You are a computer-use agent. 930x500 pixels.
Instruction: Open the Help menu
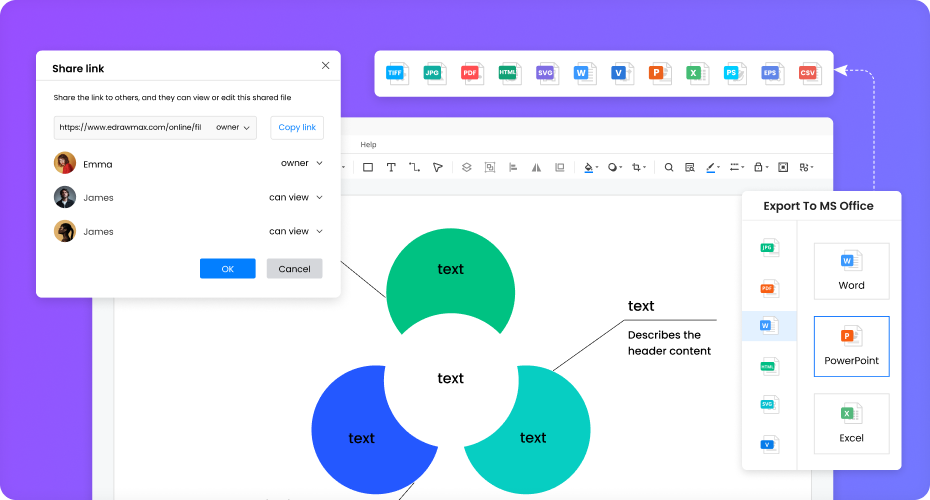click(x=368, y=145)
